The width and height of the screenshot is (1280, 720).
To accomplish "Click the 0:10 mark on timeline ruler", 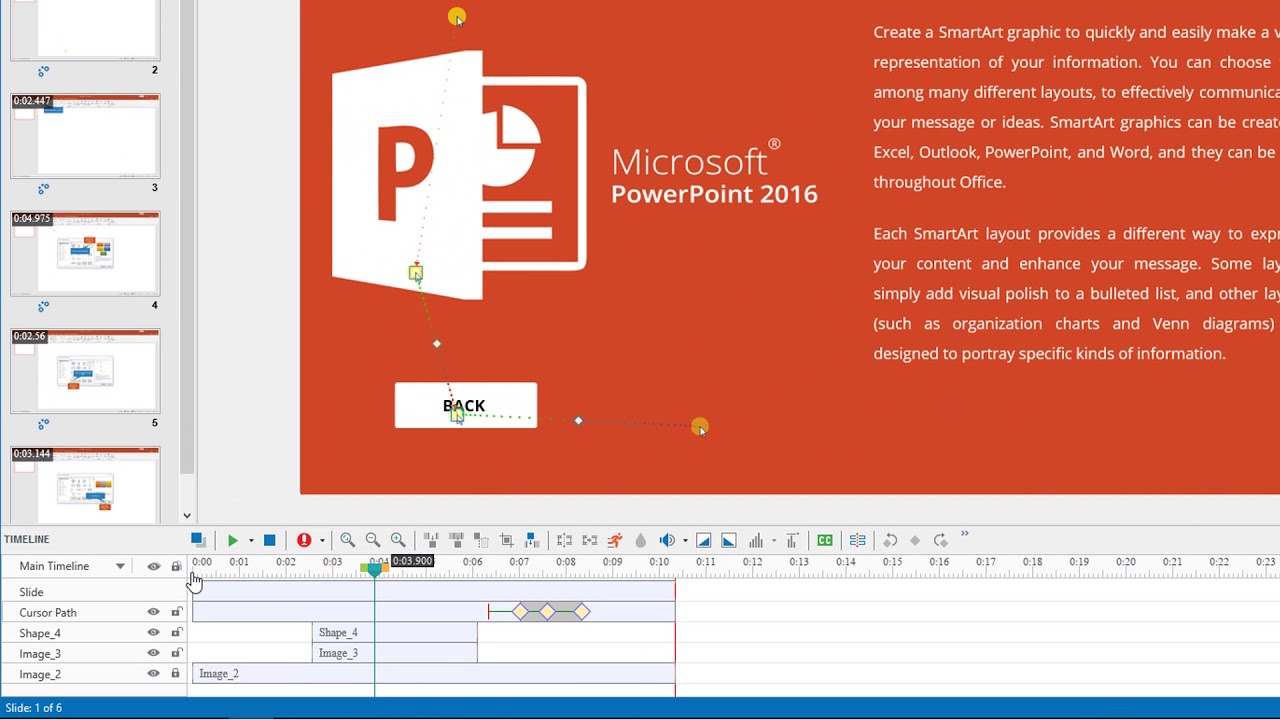I will [659, 563].
